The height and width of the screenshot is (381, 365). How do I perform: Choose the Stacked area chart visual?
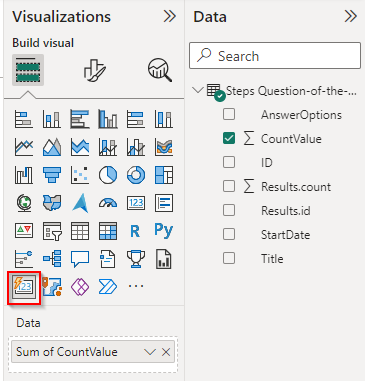(x=80, y=147)
